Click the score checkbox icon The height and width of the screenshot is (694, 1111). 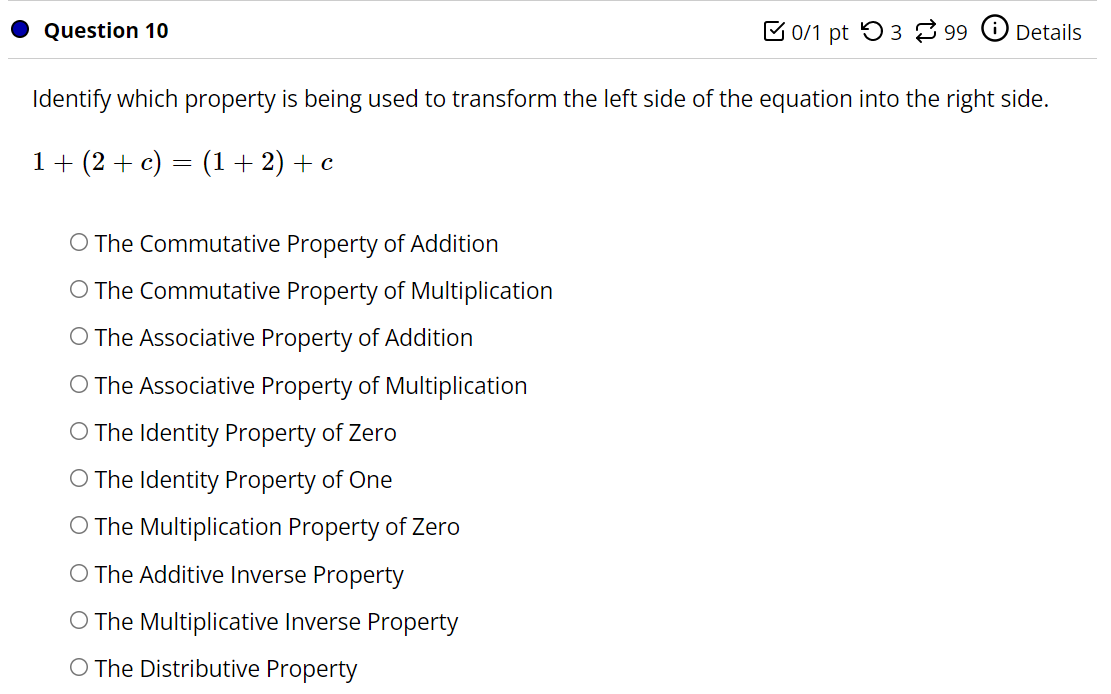click(x=774, y=31)
